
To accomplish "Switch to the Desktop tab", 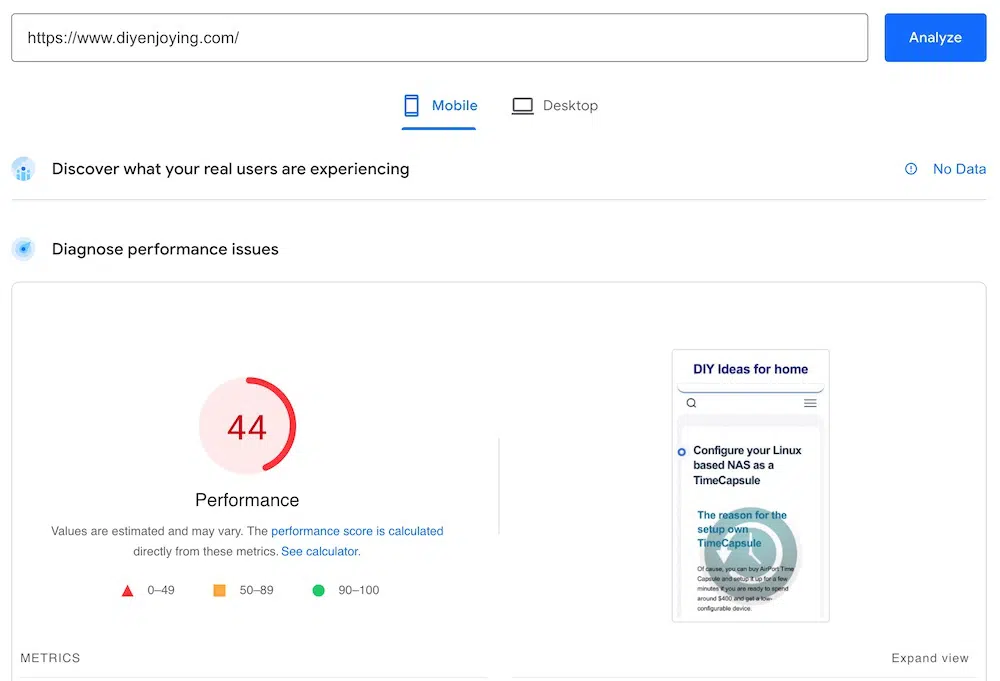I will (554, 106).
